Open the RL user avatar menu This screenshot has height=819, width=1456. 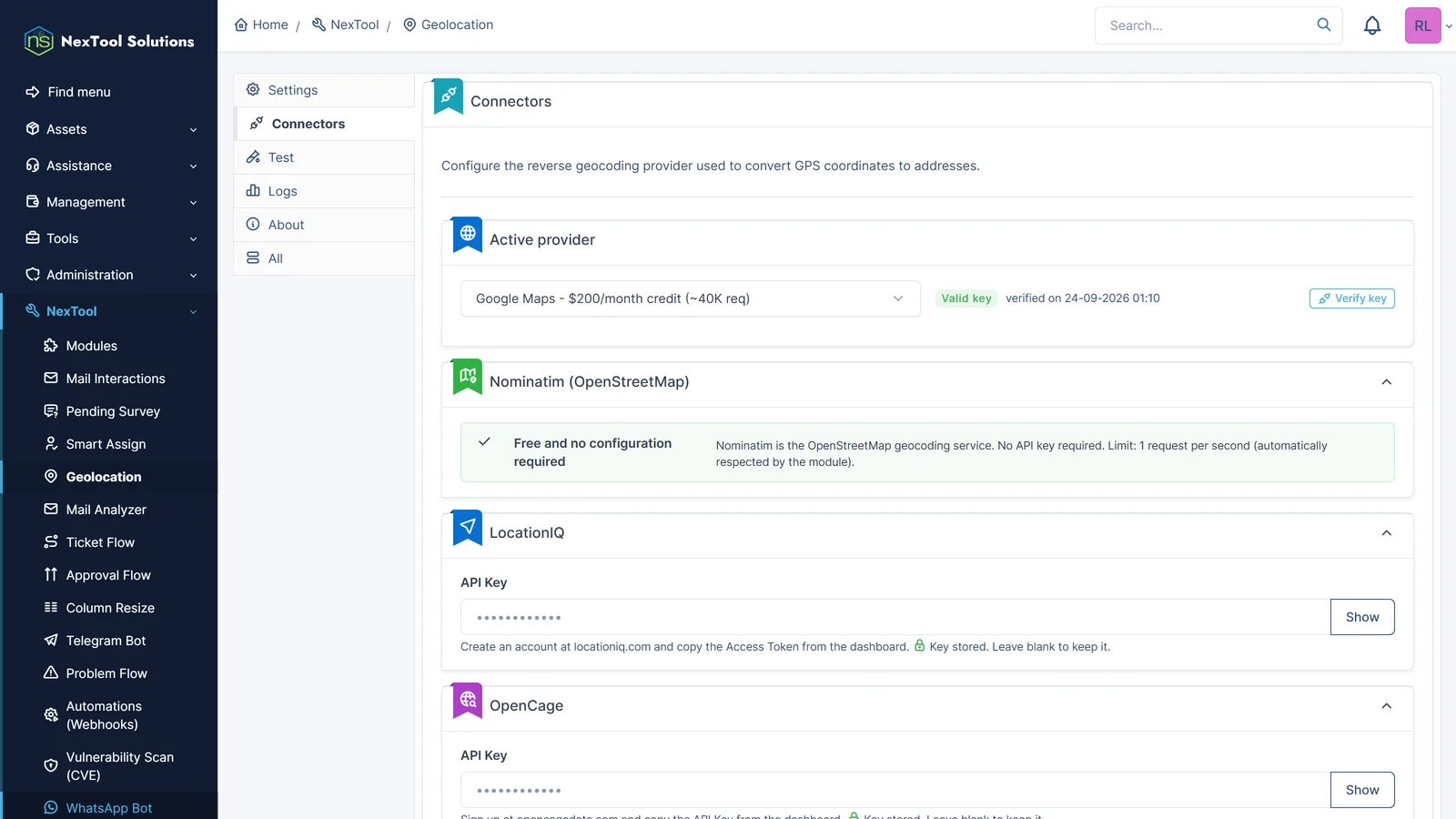1423,25
